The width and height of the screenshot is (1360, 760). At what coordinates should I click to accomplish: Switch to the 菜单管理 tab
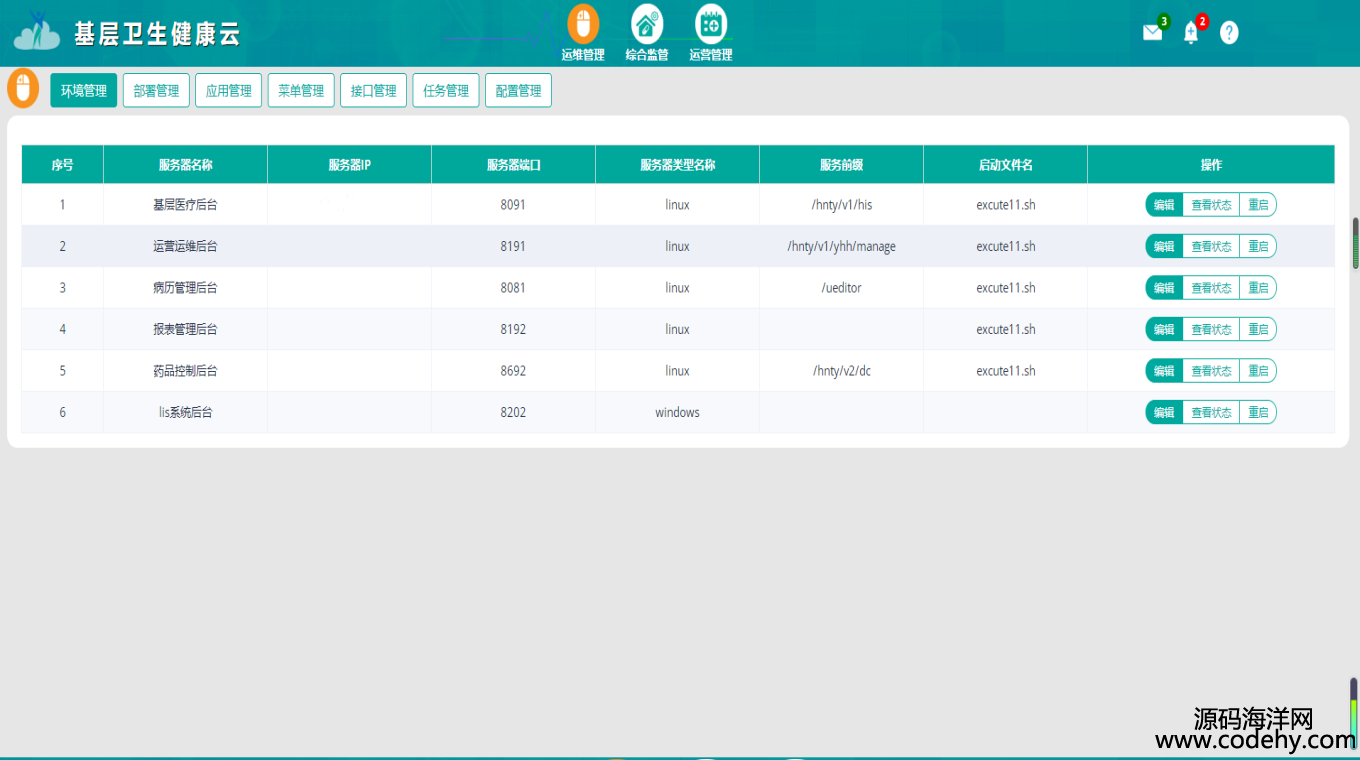[x=301, y=90]
